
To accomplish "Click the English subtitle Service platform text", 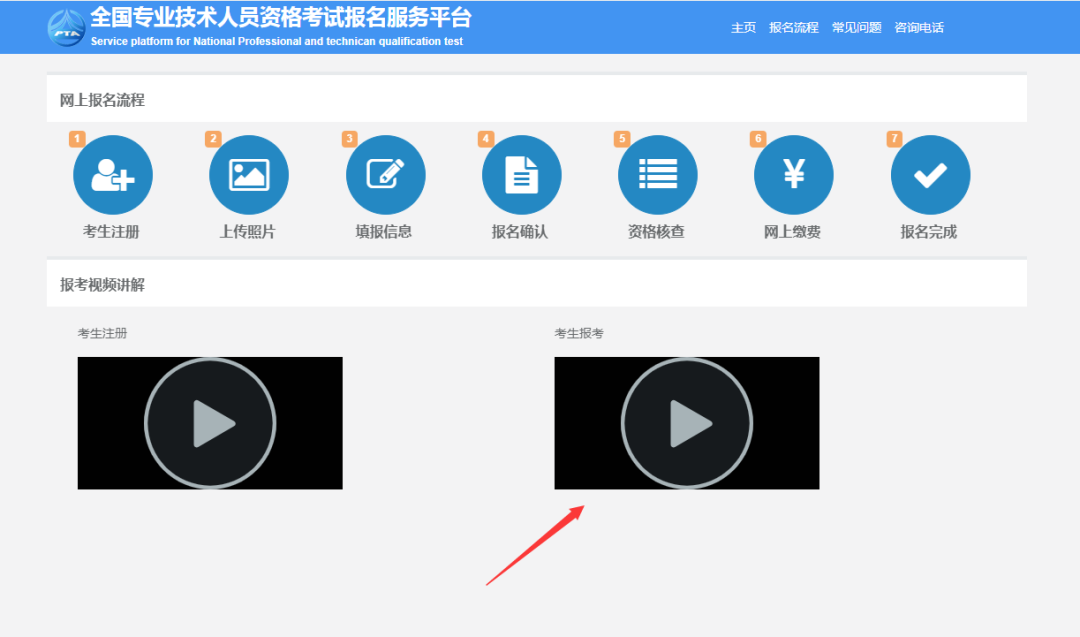I will (x=277, y=41).
